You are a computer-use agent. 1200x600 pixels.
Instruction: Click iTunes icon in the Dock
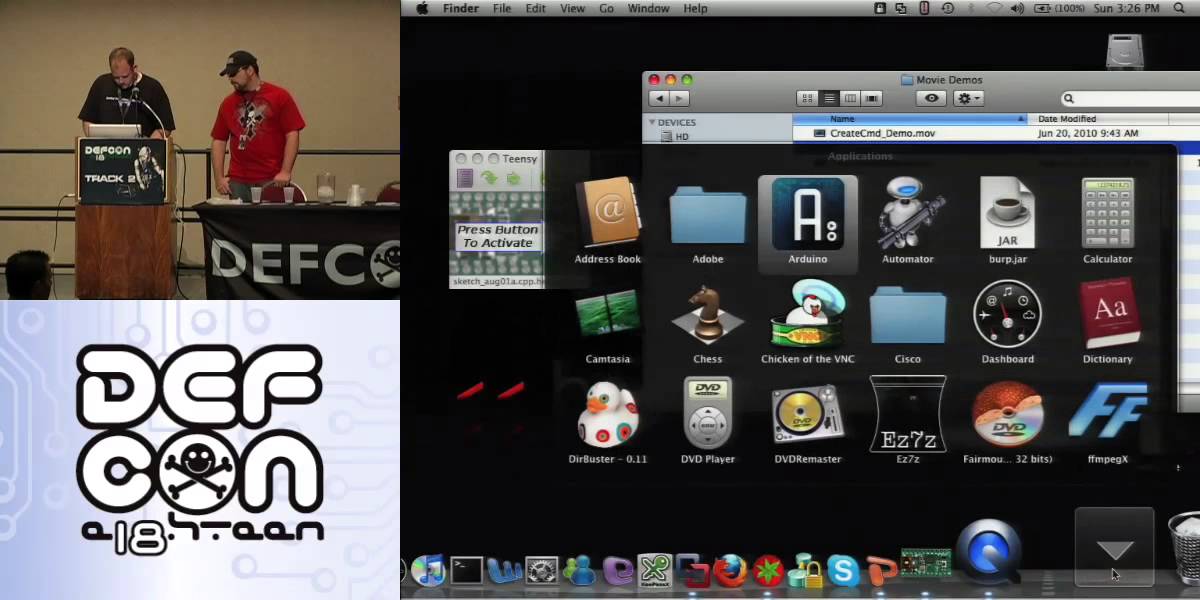tap(428, 570)
